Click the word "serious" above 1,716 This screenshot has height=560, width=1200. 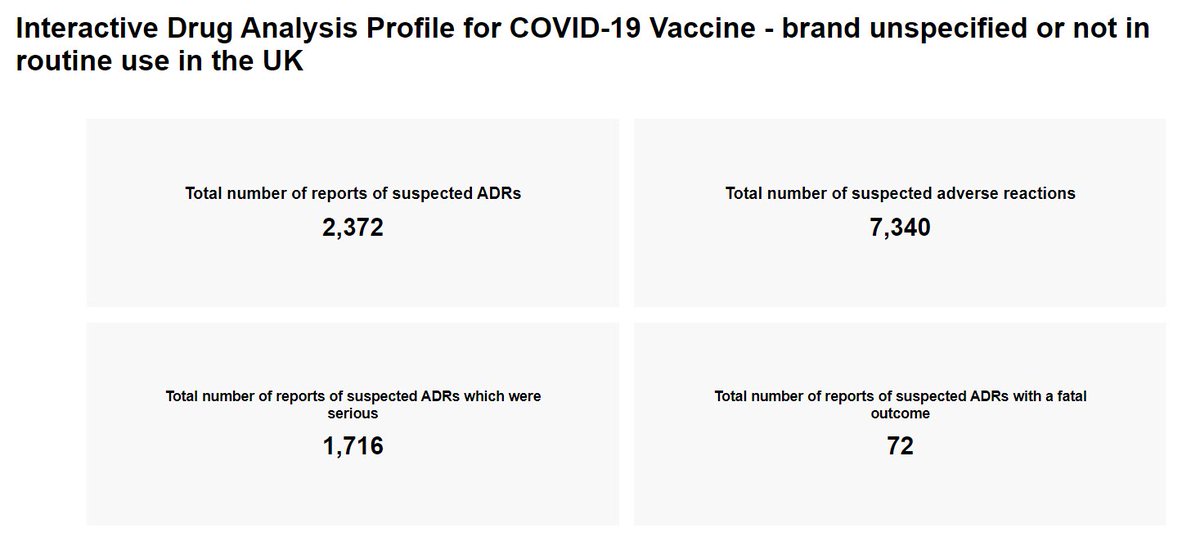pos(353,412)
